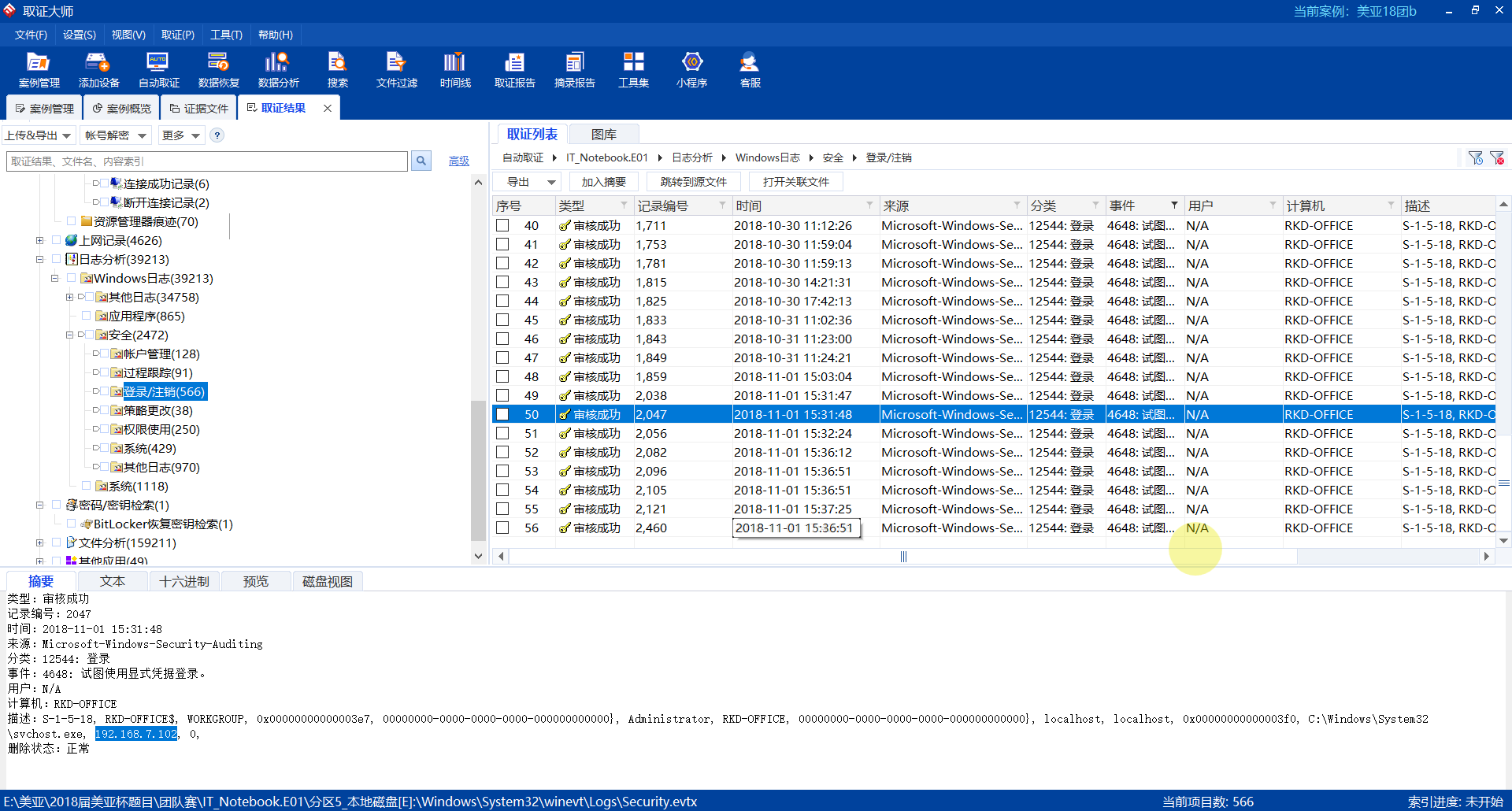Click the 跳转到源文件 button
The width and height of the screenshot is (1512, 811).
click(693, 182)
